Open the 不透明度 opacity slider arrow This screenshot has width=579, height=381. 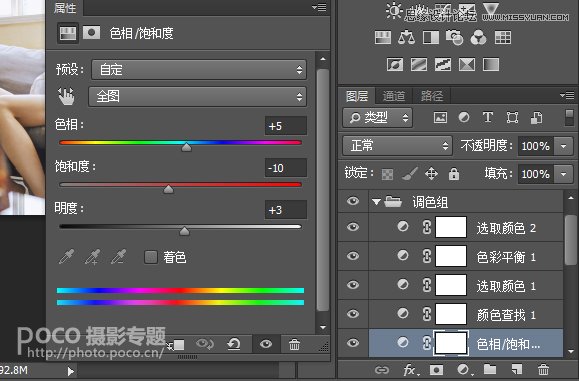[x=563, y=146]
